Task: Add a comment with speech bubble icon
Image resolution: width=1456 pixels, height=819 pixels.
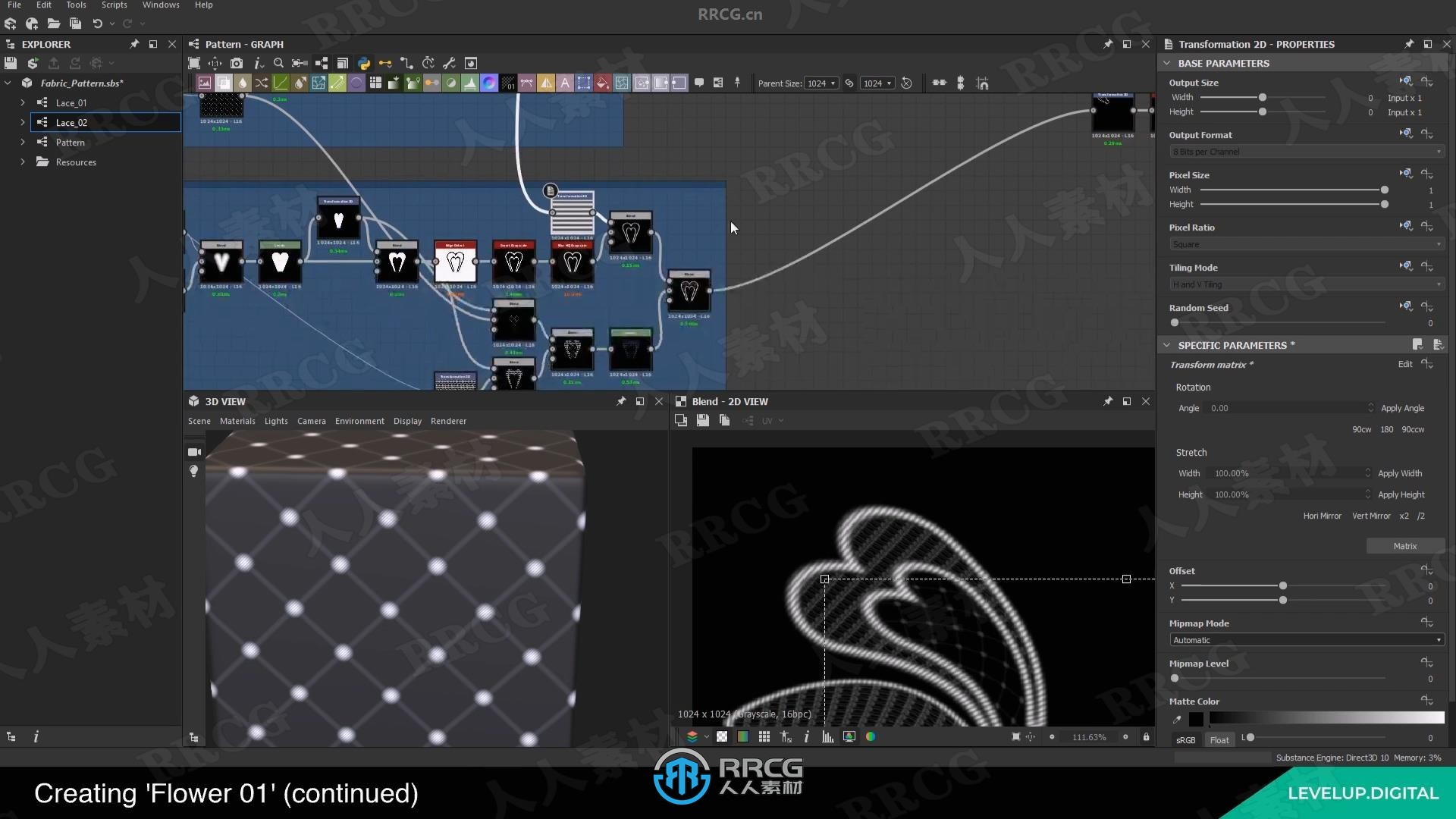Action: 699,83
